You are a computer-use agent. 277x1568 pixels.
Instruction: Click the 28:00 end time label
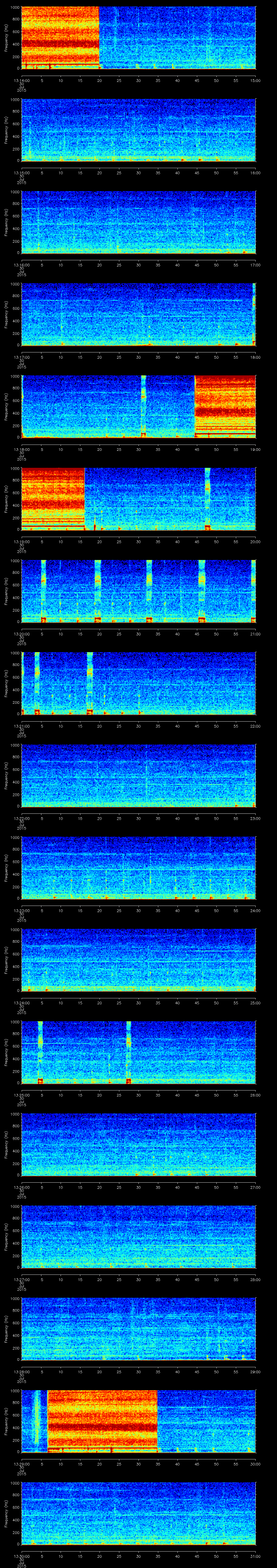(255, 1279)
